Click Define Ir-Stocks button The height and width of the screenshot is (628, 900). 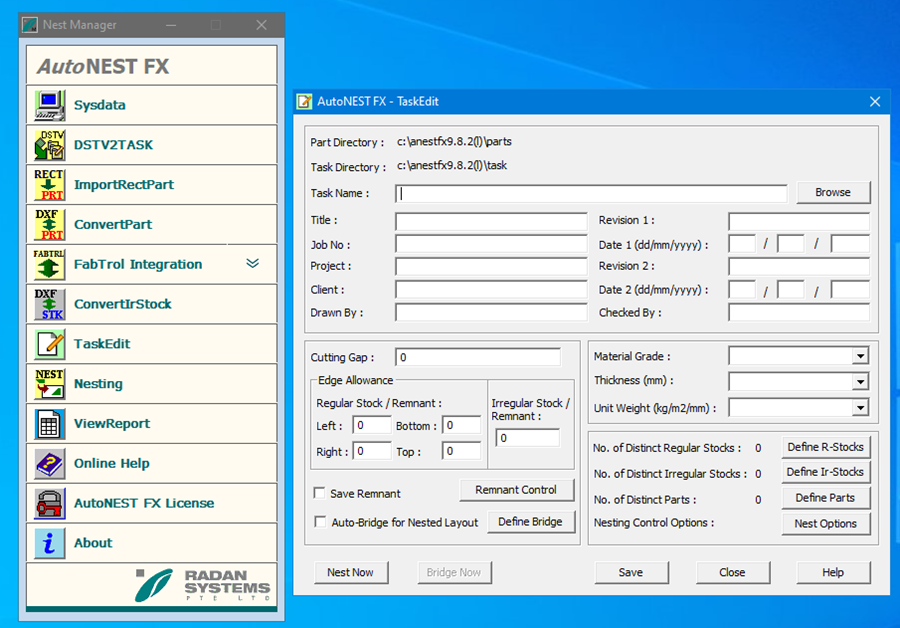[825, 472]
